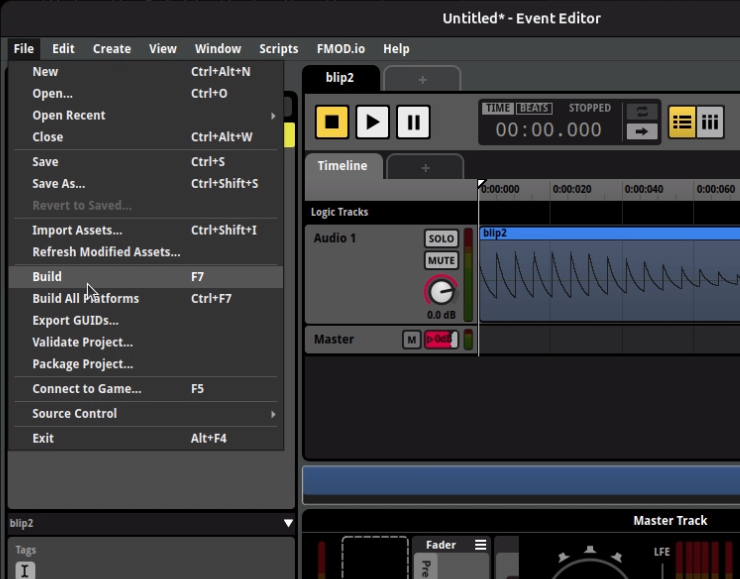Choose Validate Project... menu entry

click(146, 342)
